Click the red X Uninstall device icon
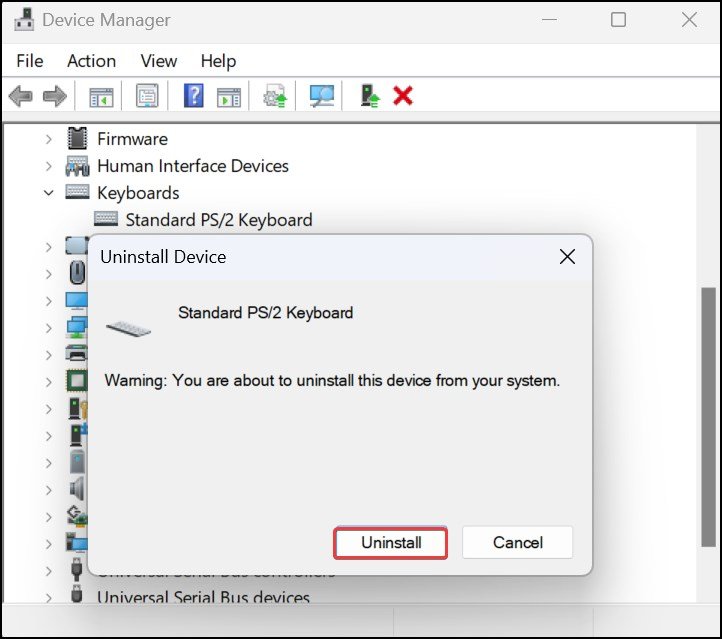 coord(403,96)
